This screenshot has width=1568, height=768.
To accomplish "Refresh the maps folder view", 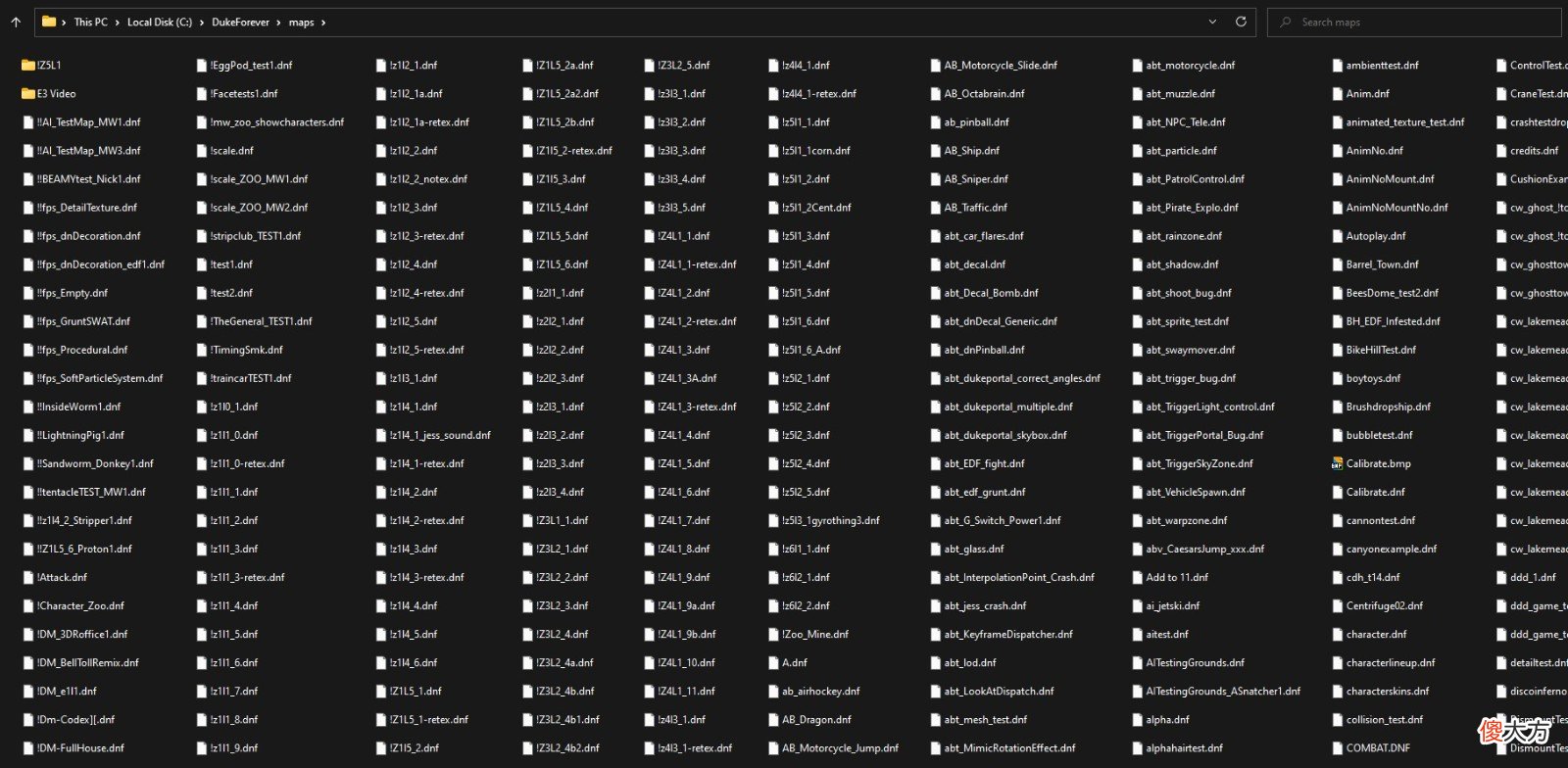I will click(1241, 22).
